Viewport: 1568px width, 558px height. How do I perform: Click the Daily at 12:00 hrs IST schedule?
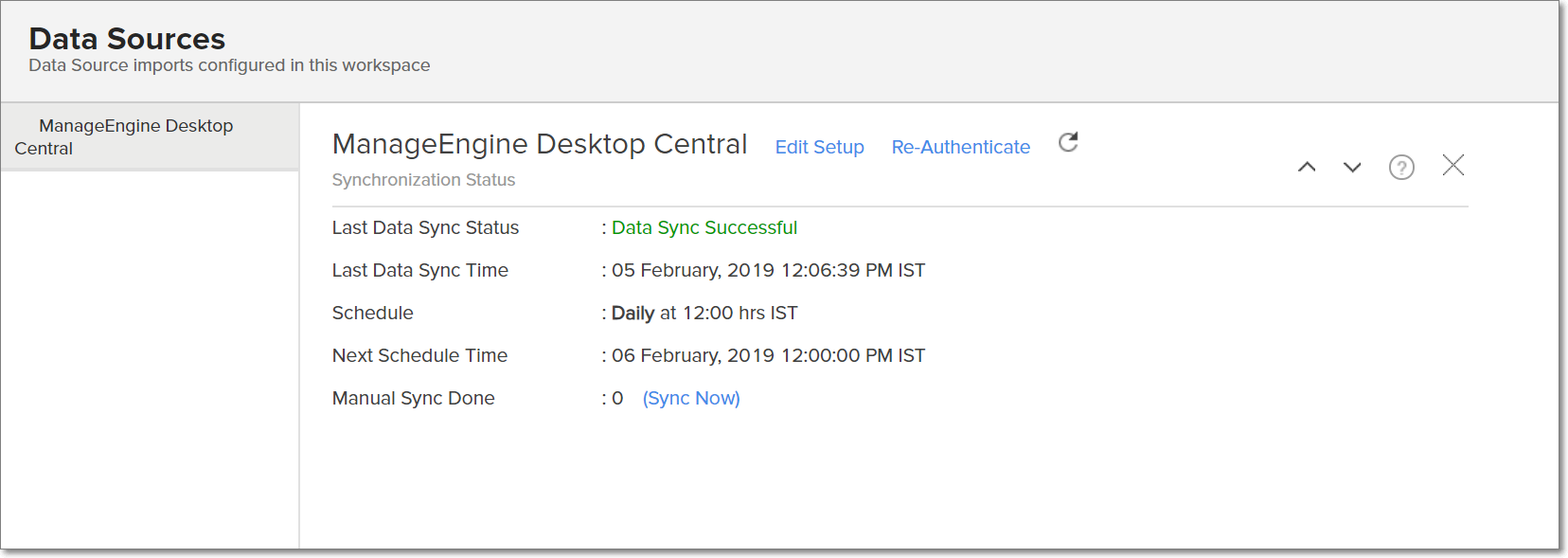tap(704, 313)
